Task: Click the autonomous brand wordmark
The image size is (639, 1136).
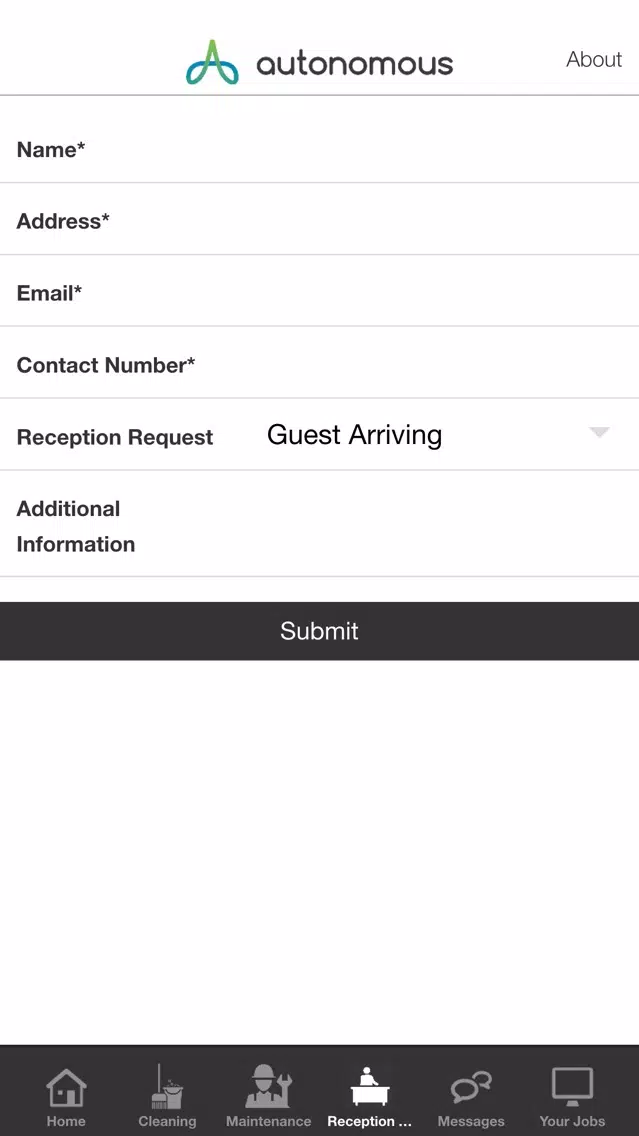Action: point(354,64)
